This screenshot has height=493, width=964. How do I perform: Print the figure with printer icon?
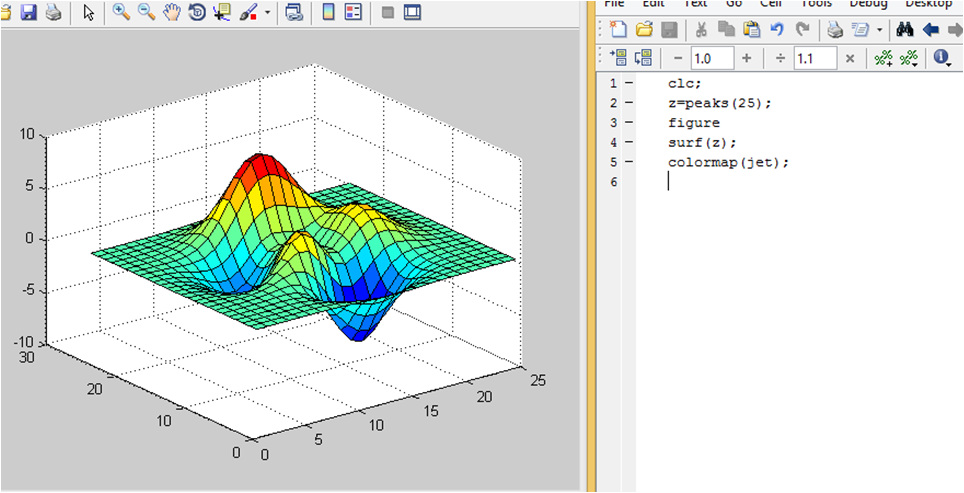point(53,12)
